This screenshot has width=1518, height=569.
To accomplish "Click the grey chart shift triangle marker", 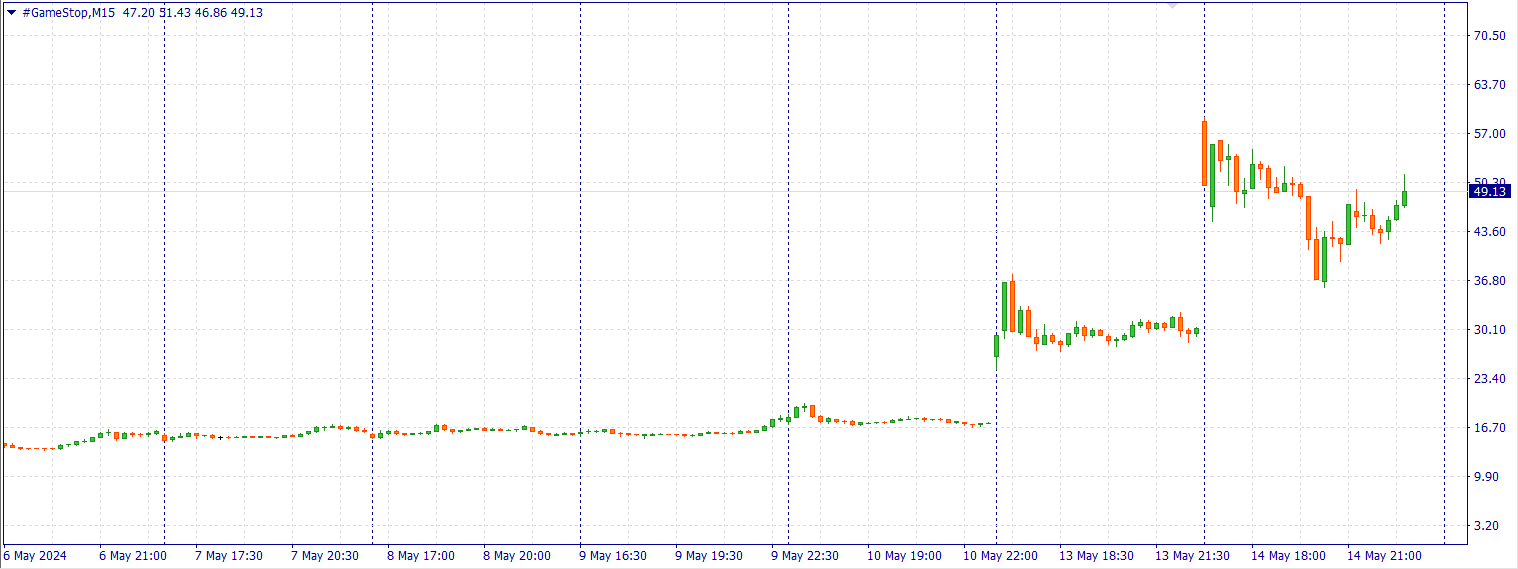I will coord(1173,5).
